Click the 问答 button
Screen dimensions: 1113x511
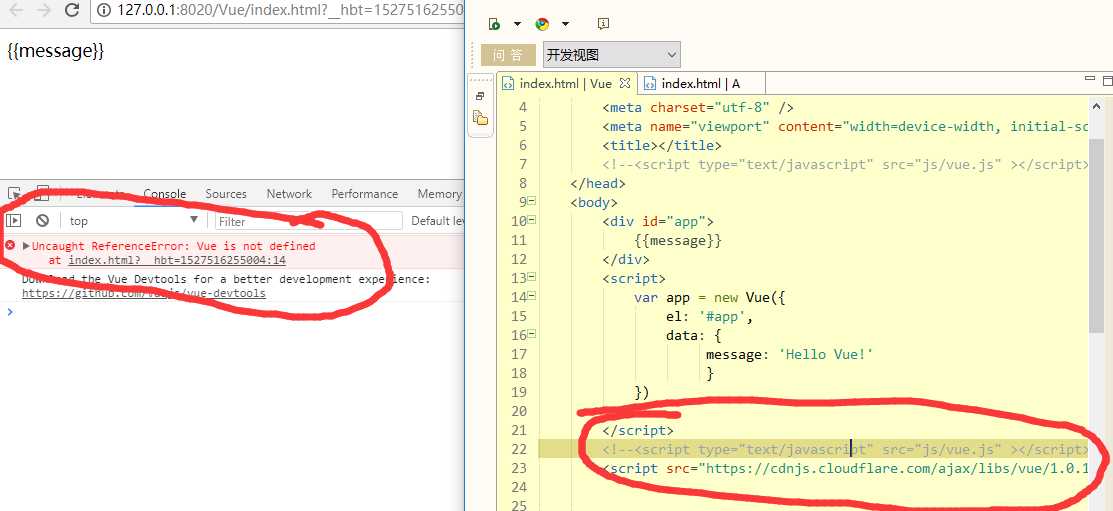coord(508,55)
